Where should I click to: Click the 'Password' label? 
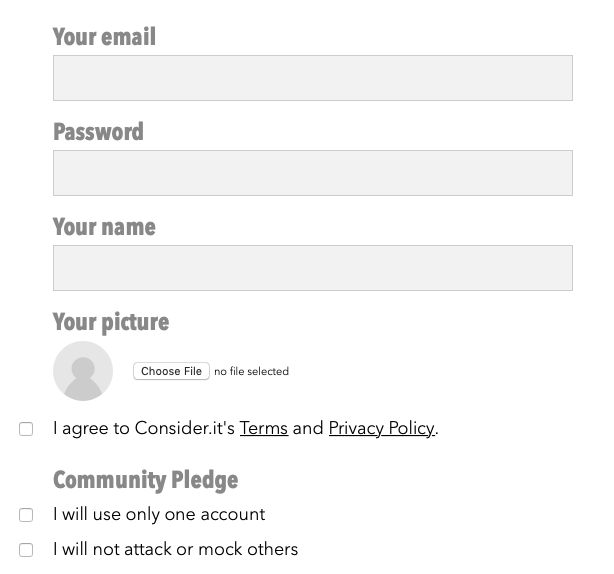[98, 132]
